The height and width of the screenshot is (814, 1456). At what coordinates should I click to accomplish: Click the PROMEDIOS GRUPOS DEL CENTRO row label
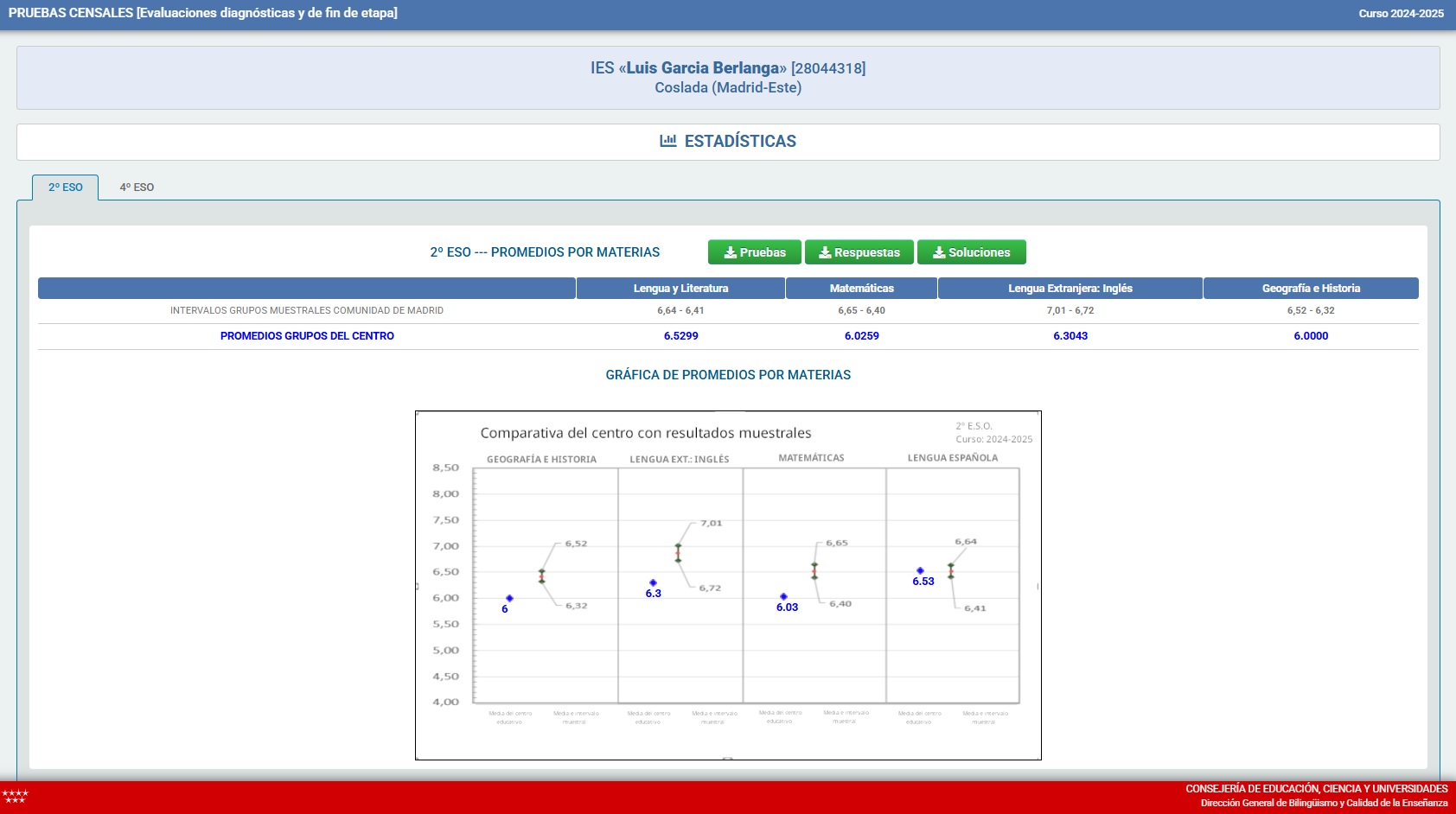pyautogui.click(x=307, y=336)
